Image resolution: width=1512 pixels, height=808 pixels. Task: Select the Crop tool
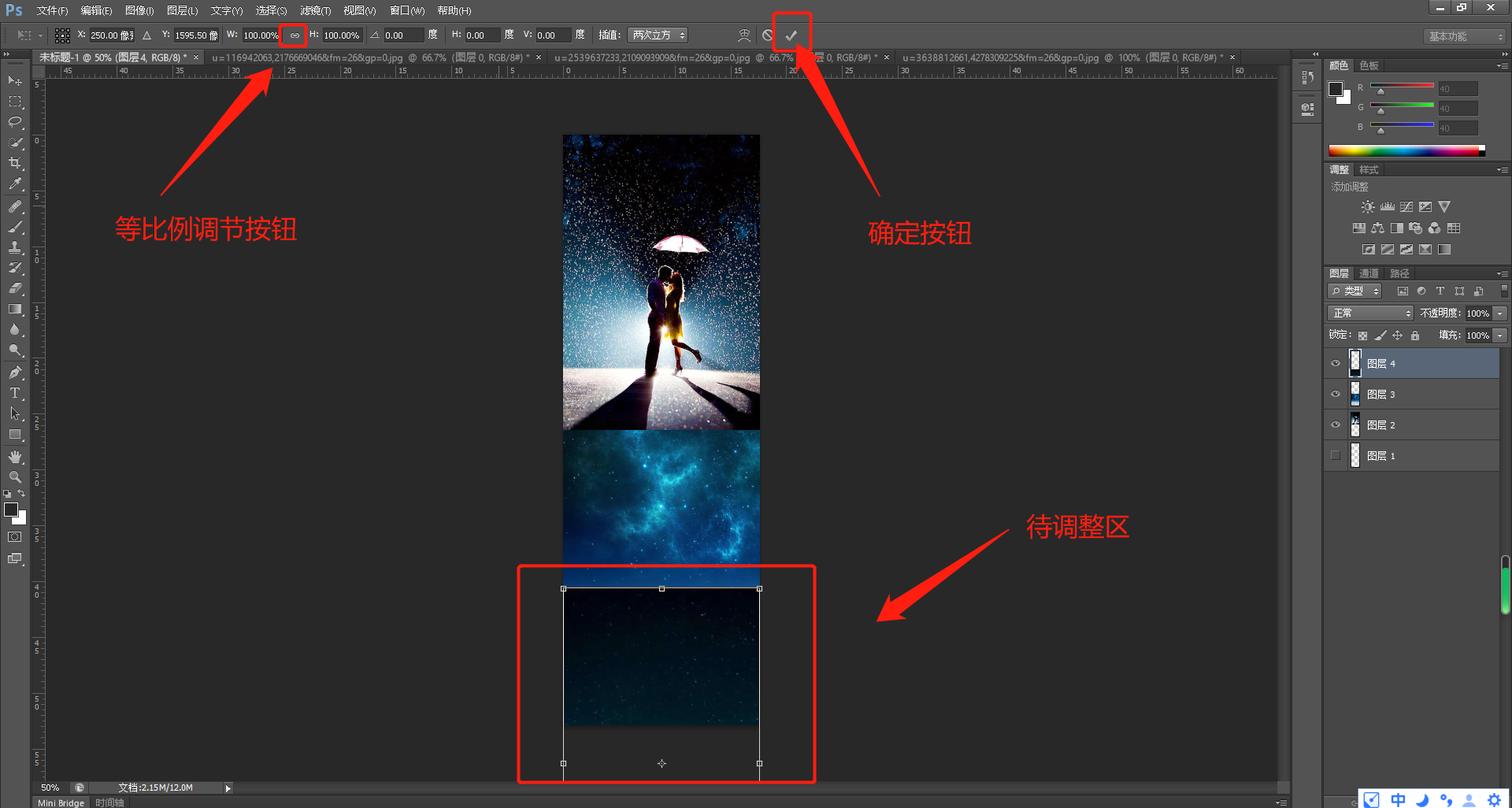click(x=15, y=164)
